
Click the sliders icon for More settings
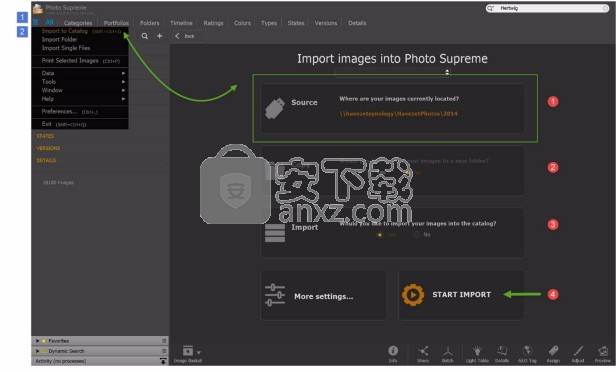click(275, 295)
